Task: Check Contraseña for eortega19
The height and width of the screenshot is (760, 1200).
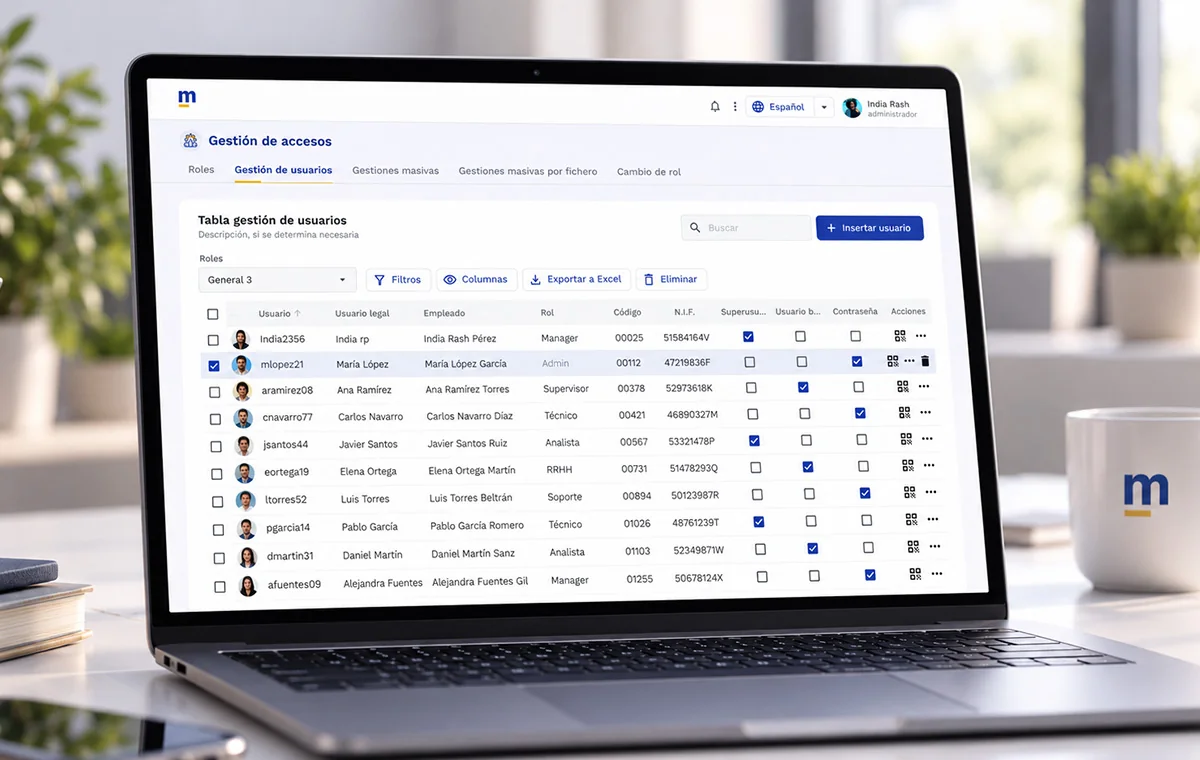Action: click(x=863, y=466)
